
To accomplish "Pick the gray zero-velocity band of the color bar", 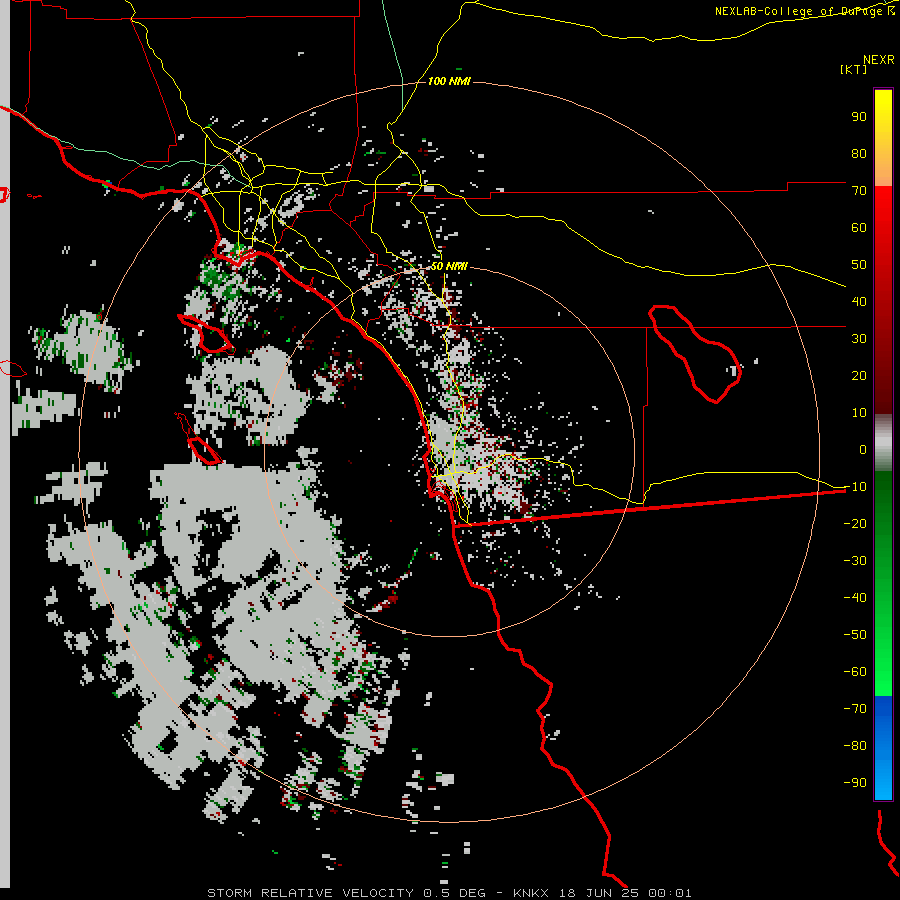I will [883, 443].
